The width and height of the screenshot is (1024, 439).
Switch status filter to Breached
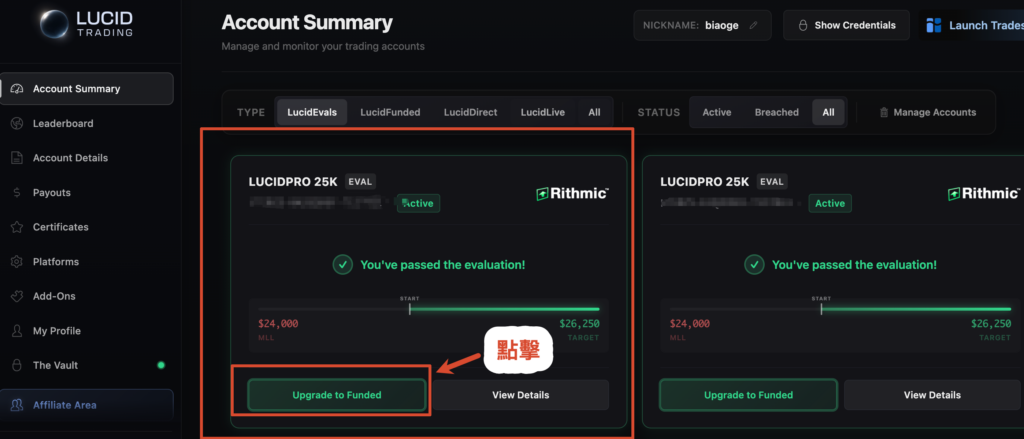[776, 113]
